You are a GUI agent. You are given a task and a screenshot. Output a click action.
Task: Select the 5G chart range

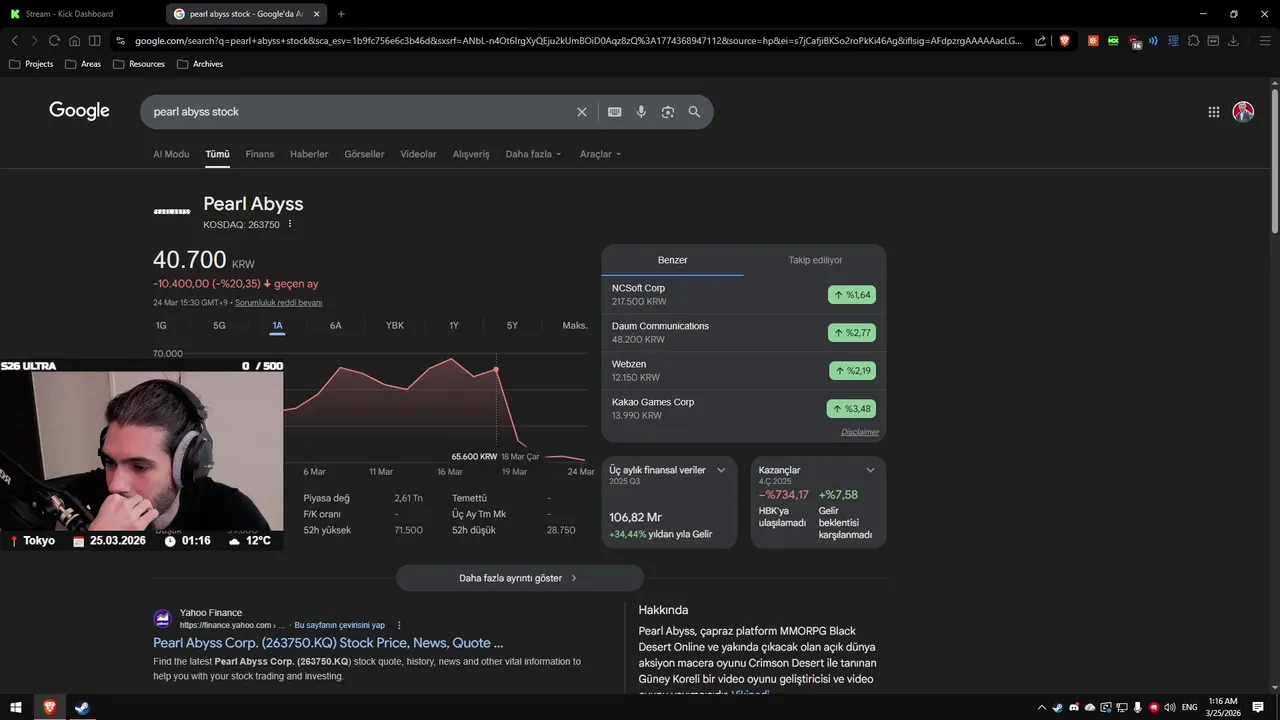(219, 325)
